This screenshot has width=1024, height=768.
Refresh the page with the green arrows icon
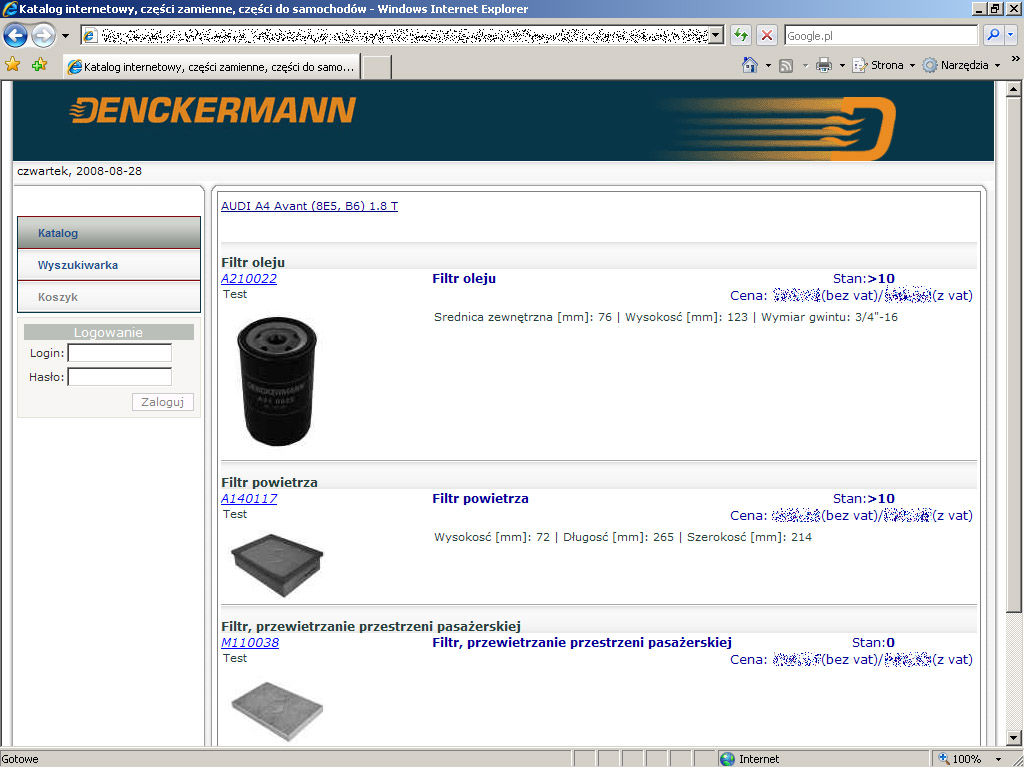coord(741,35)
